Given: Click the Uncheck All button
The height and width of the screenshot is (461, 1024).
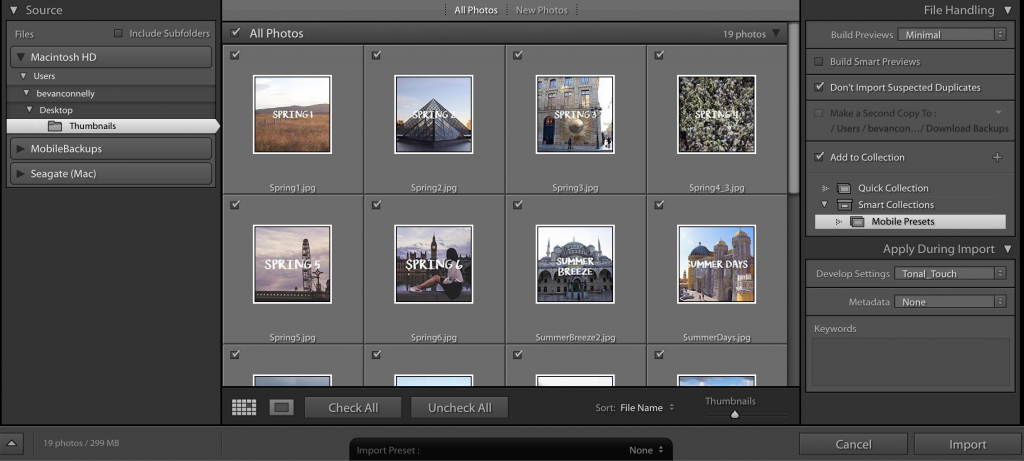Looking at the screenshot, I should [460, 407].
